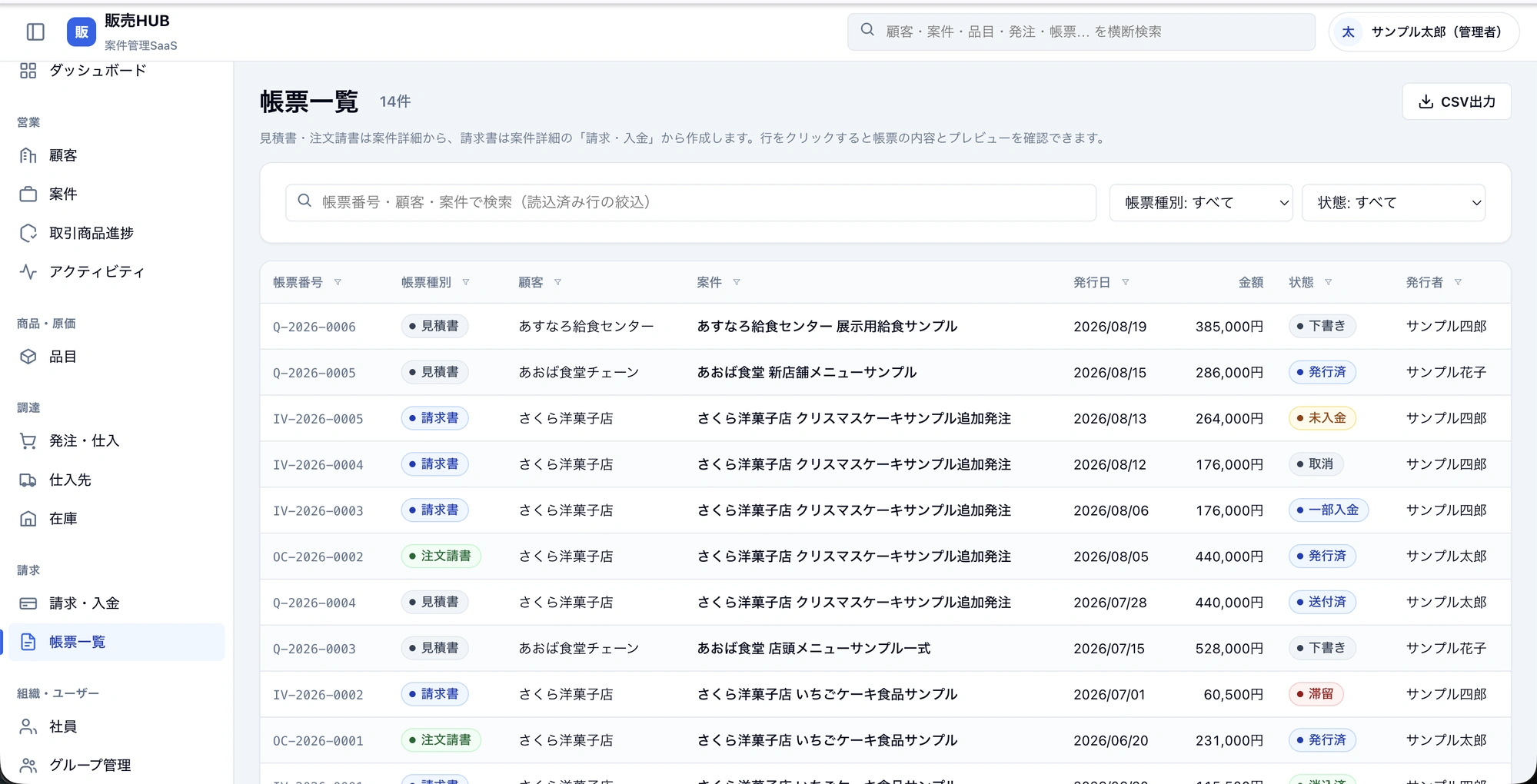
Task: Click the CSV出力 button
Action: (x=1456, y=101)
